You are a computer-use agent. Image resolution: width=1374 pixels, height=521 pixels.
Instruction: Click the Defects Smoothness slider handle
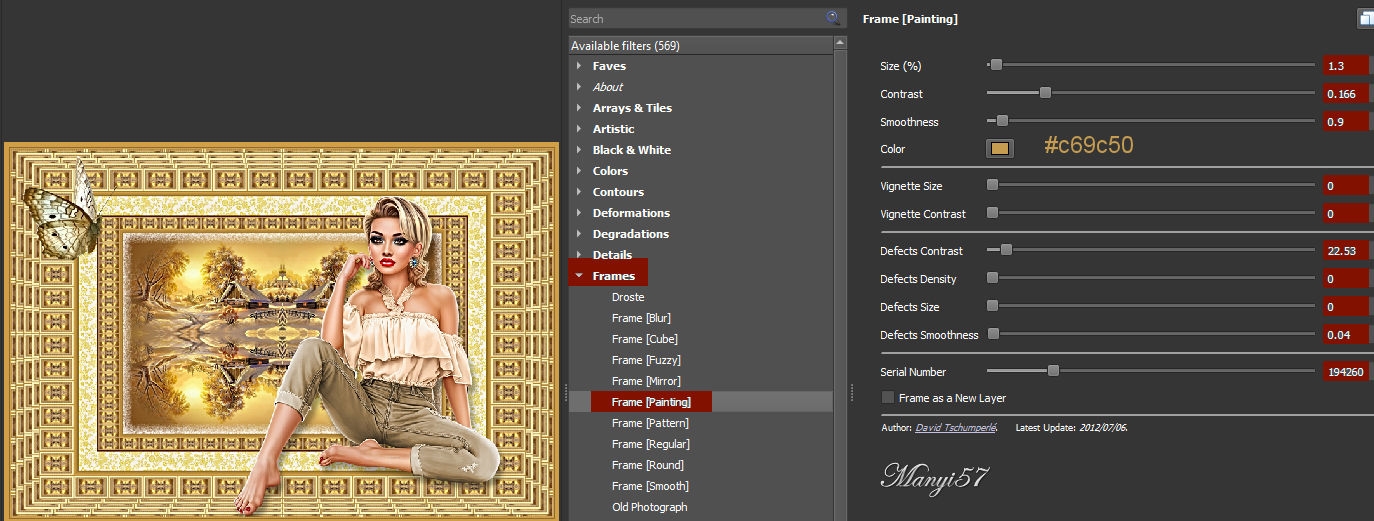pos(993,334)
